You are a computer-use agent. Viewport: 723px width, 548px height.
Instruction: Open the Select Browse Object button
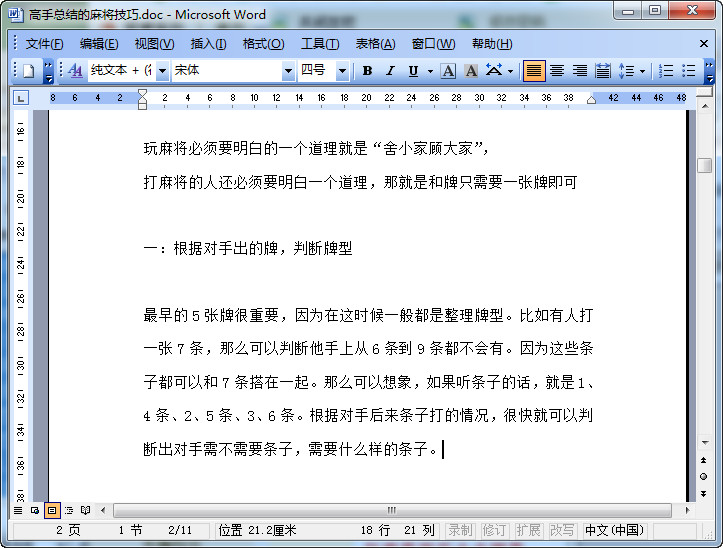(704, 477)
